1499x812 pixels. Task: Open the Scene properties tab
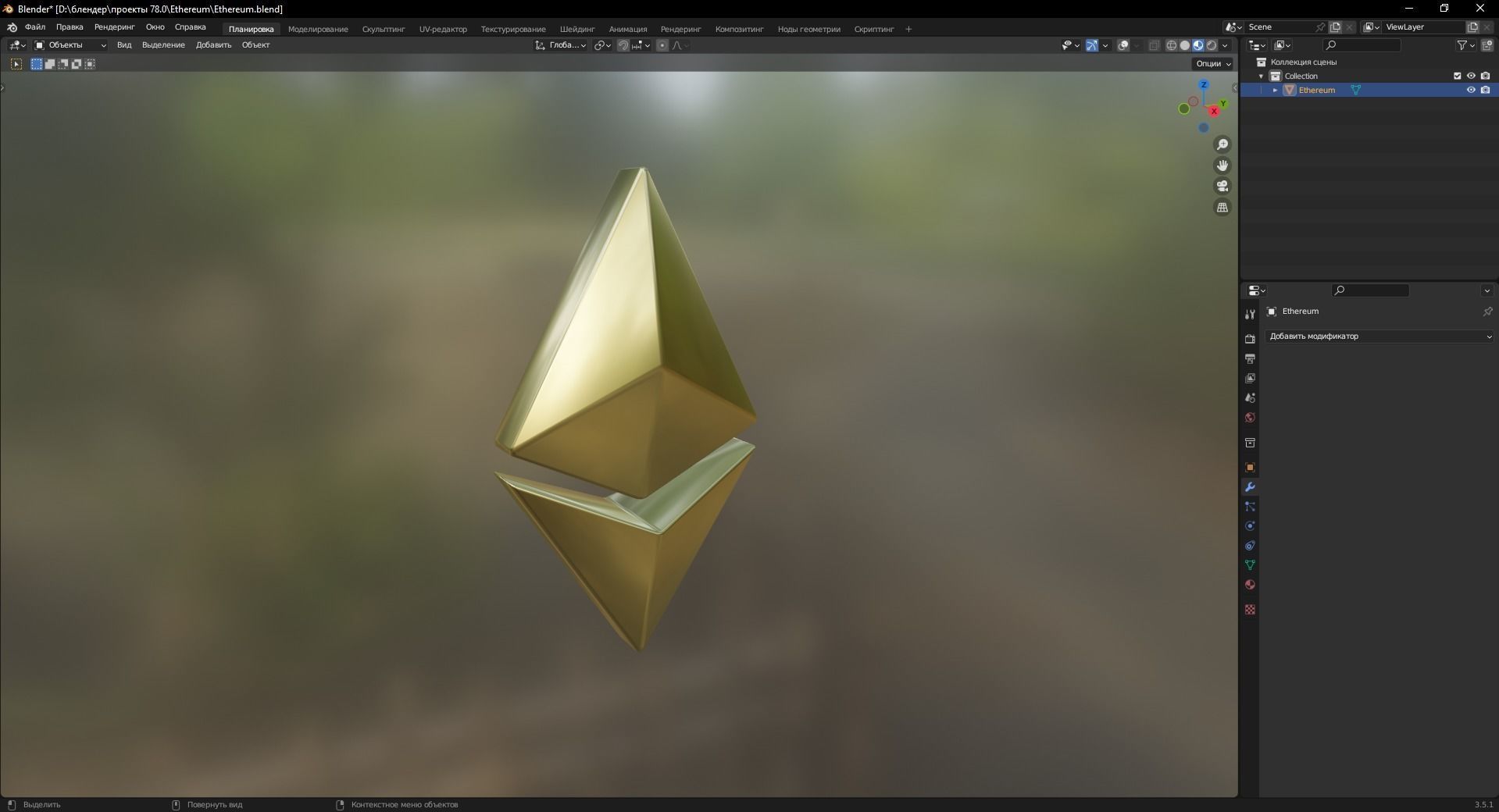[1250, 397]
